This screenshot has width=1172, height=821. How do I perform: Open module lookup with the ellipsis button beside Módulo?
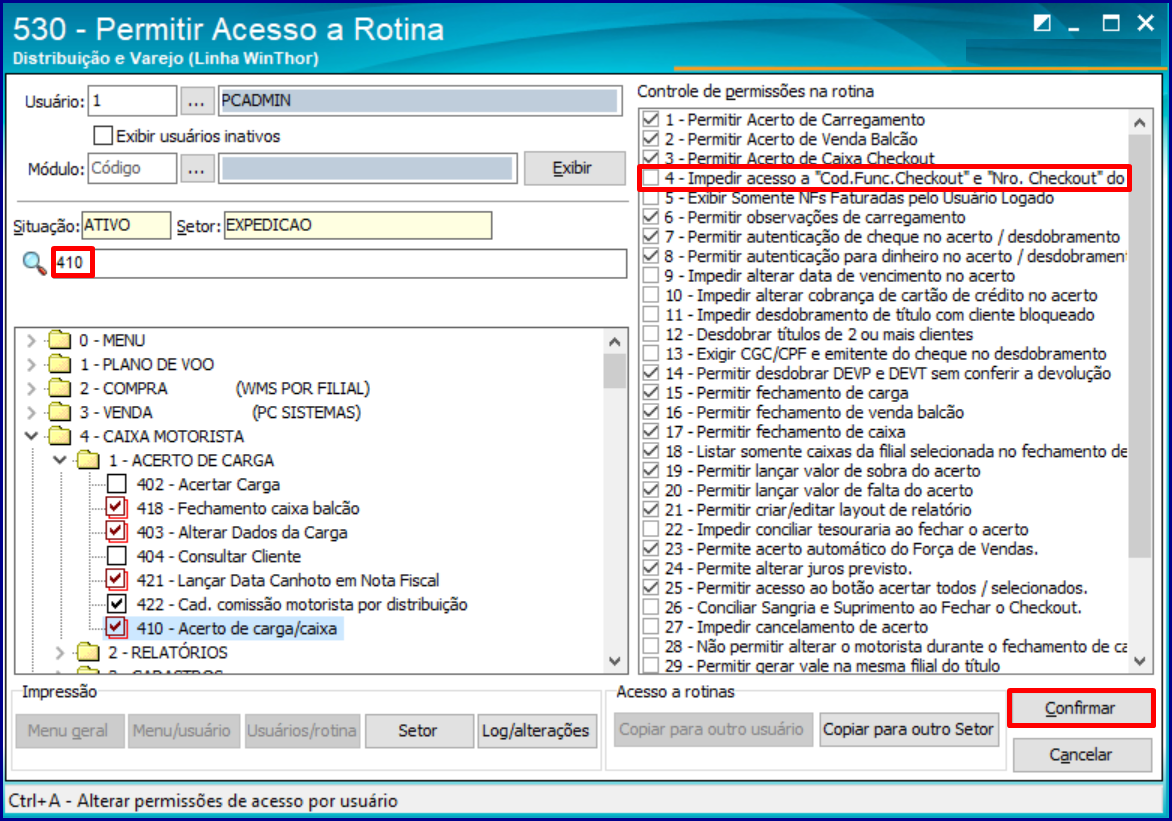coord(197,169)
